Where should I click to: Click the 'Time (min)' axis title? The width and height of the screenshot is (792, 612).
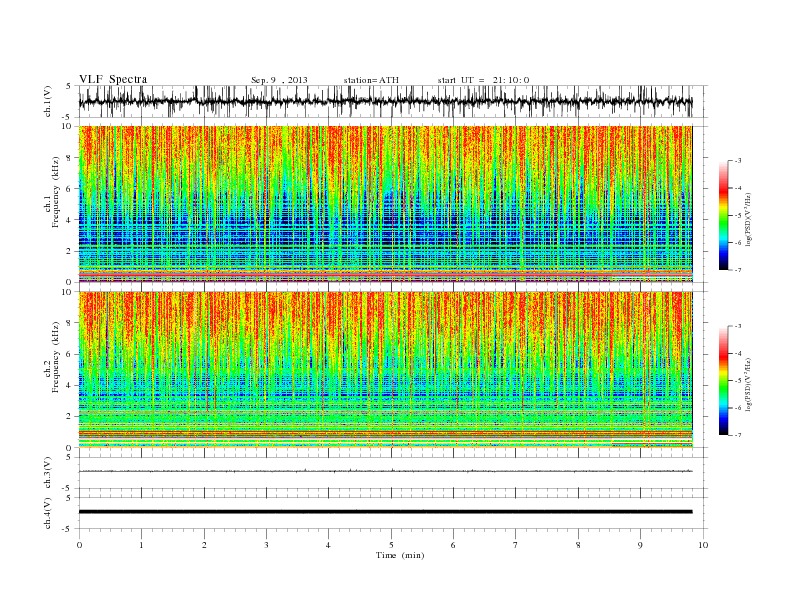point(400,555)
